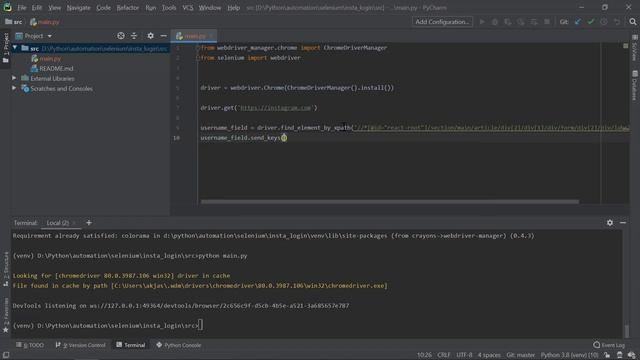Fold the import block at line 1
This screenshot has height=360, width=640.
(198, 48)
